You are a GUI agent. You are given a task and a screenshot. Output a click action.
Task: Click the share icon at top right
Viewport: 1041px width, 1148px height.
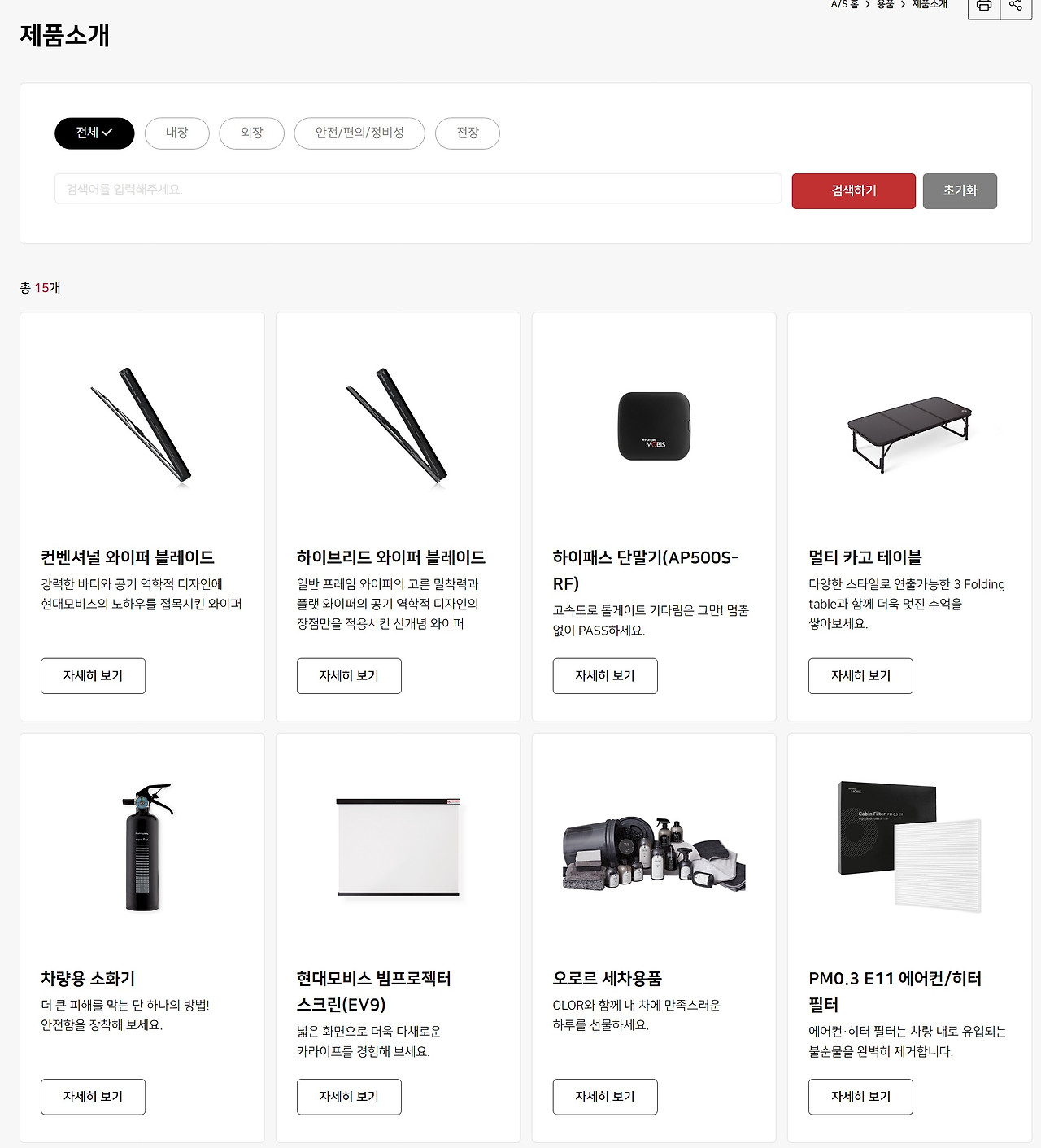[x=1016, y=7]
